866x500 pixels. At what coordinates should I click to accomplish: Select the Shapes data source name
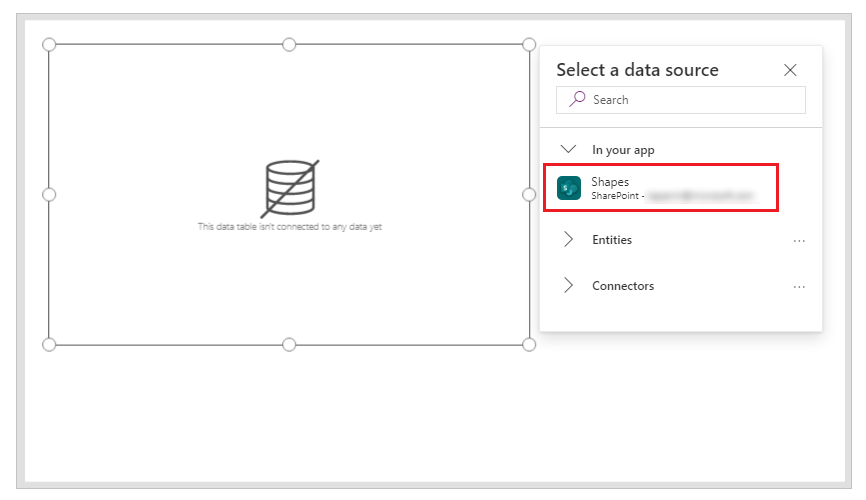(x=610, y=181)
